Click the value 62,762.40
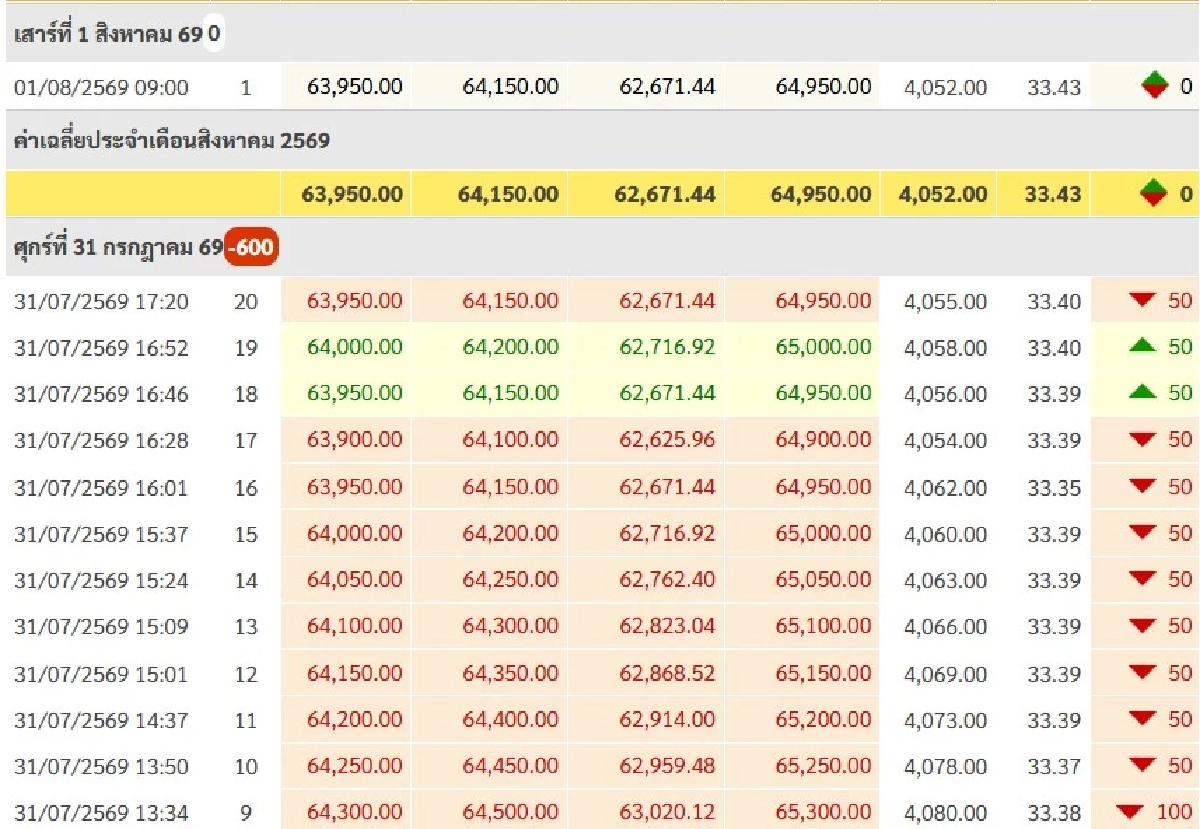The image size is (1200, 829). click(x=667, y=580)
